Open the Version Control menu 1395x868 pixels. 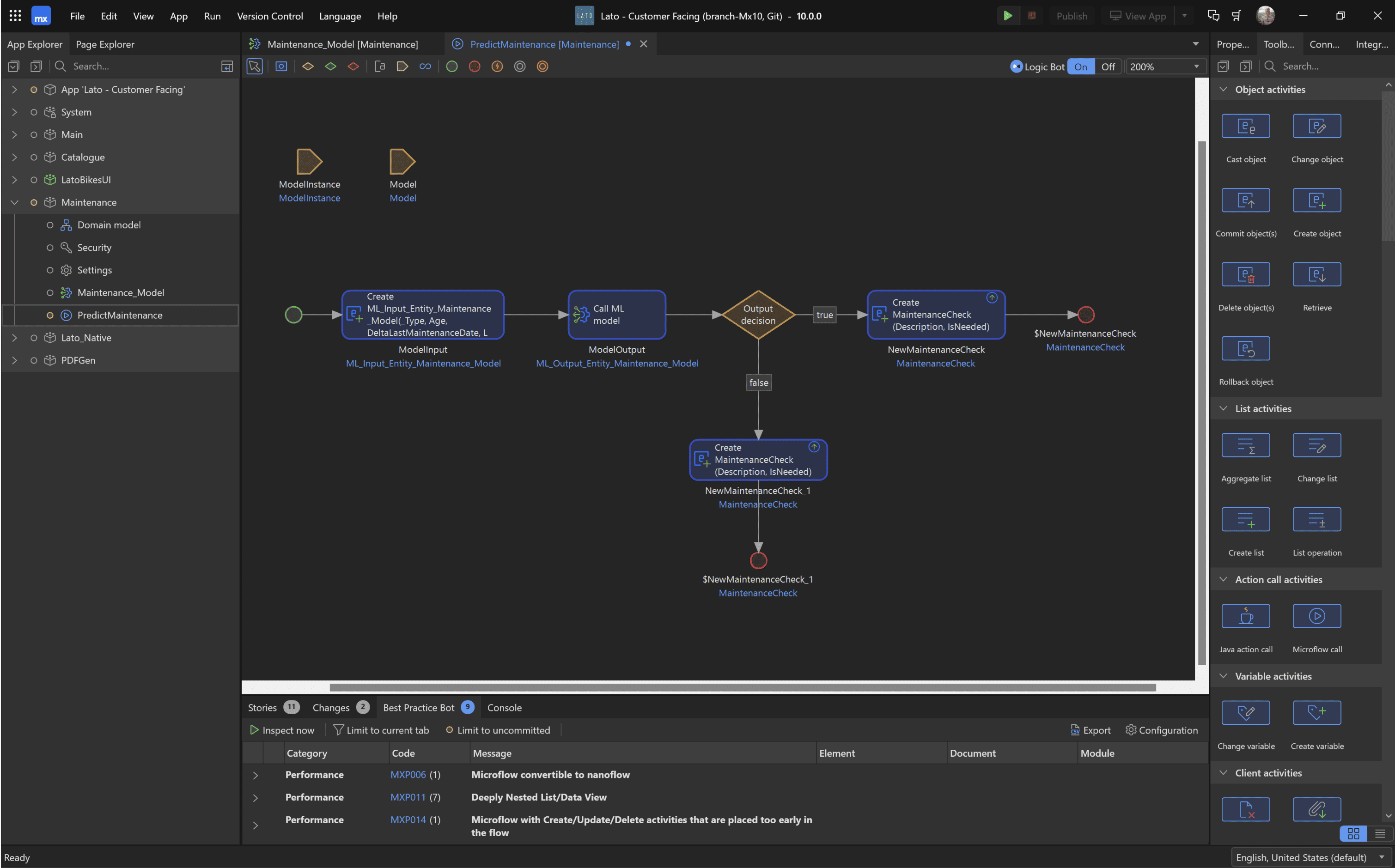pos(270,16)
